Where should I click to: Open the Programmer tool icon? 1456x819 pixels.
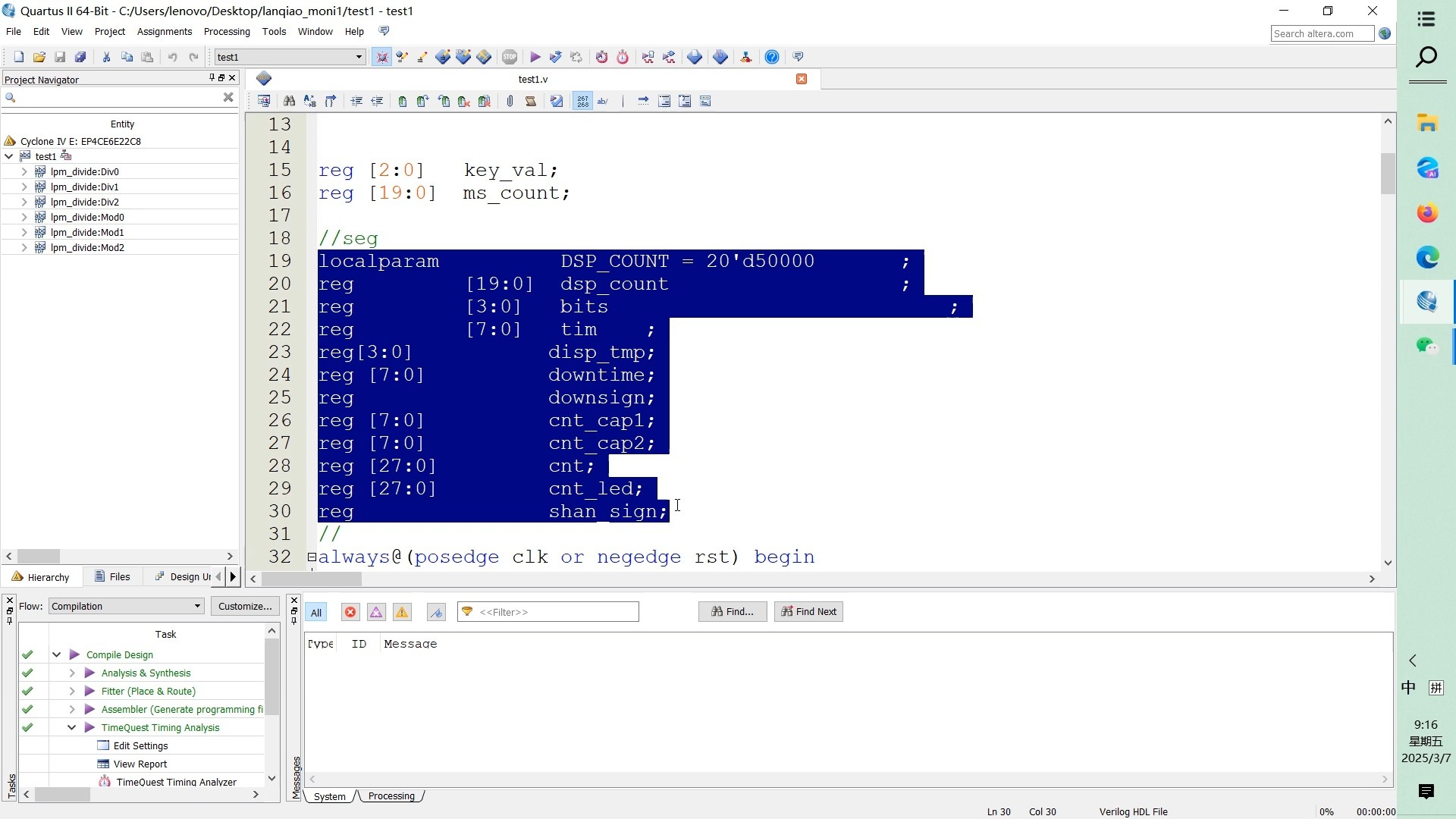[x=720, y=57]
